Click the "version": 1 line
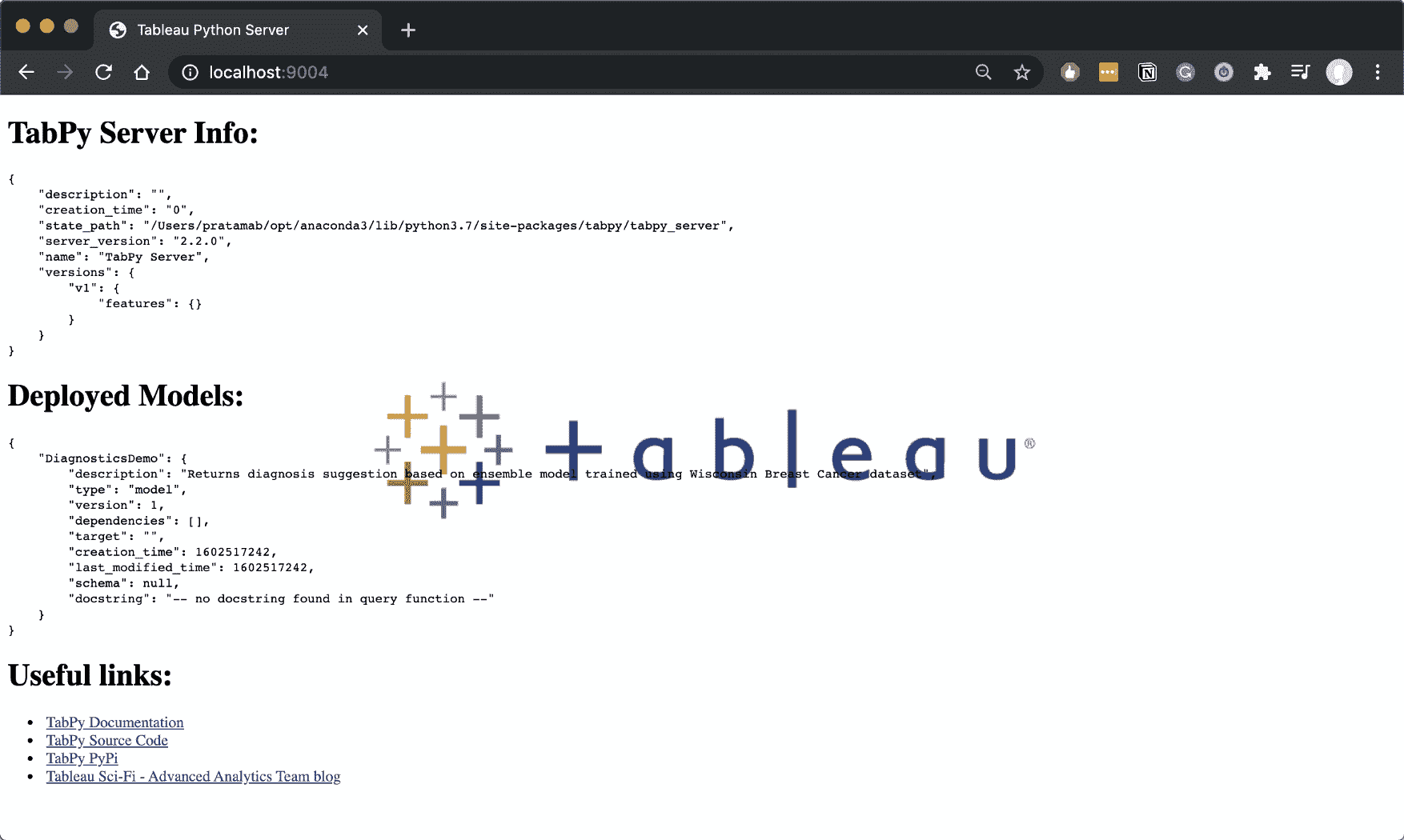Image resolution: width=1404 pixels, height=840 pixels. (x=117, y=506)
